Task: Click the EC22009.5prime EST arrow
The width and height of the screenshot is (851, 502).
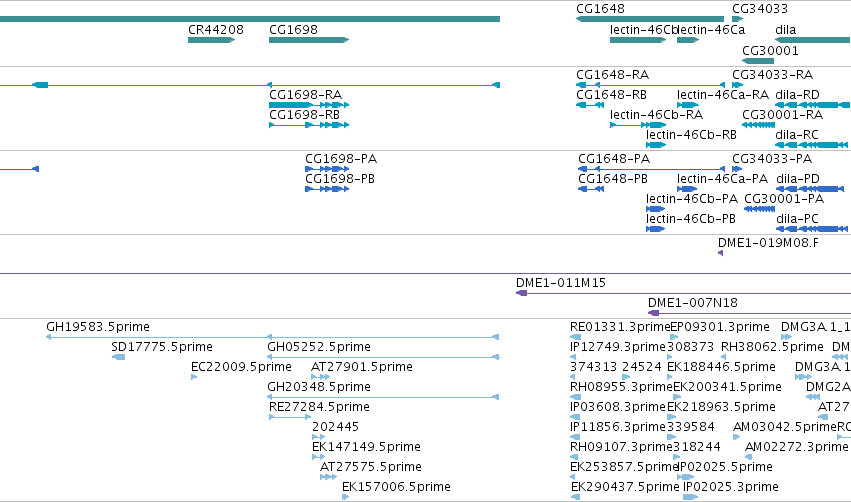Action: coord(194,377)
